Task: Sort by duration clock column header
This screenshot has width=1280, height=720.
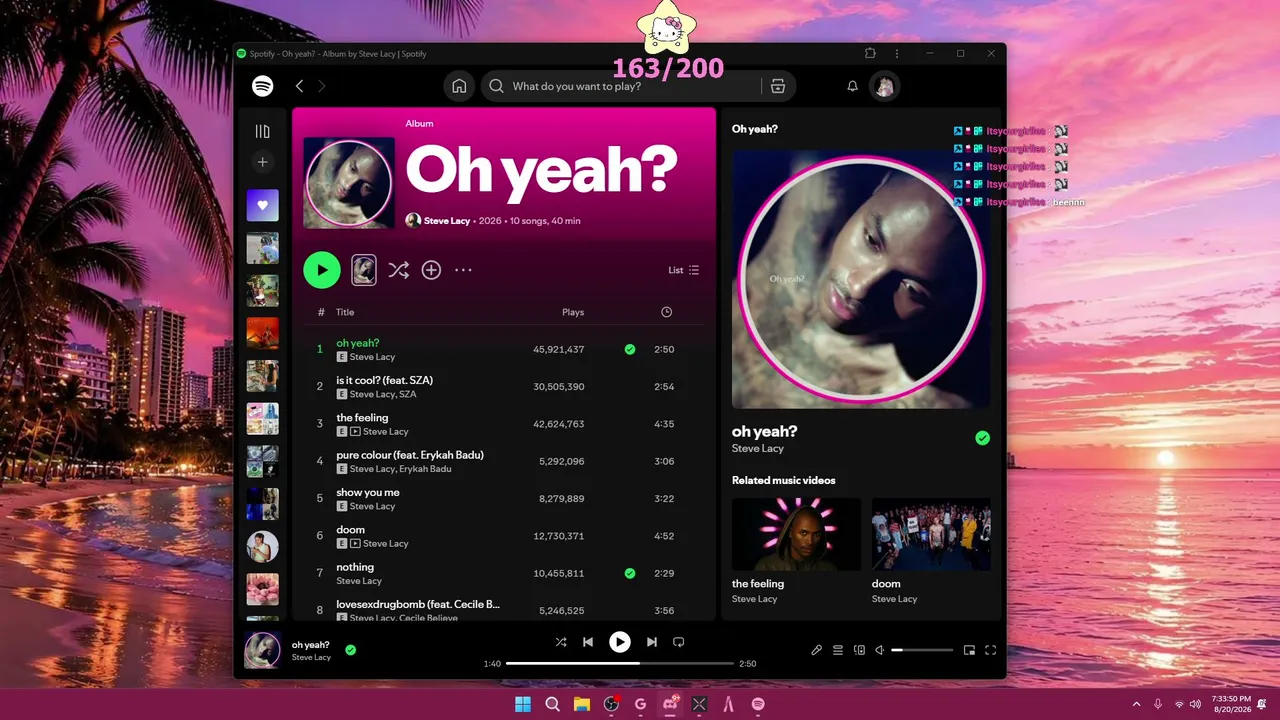Action: 667,312
